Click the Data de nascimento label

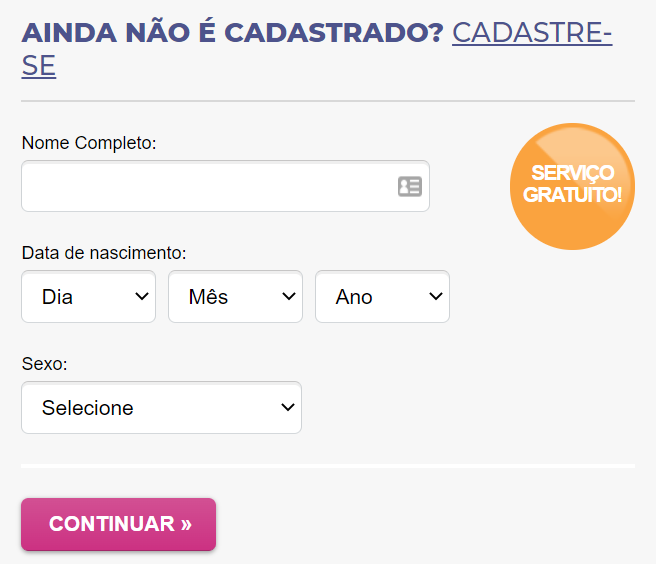104,253
